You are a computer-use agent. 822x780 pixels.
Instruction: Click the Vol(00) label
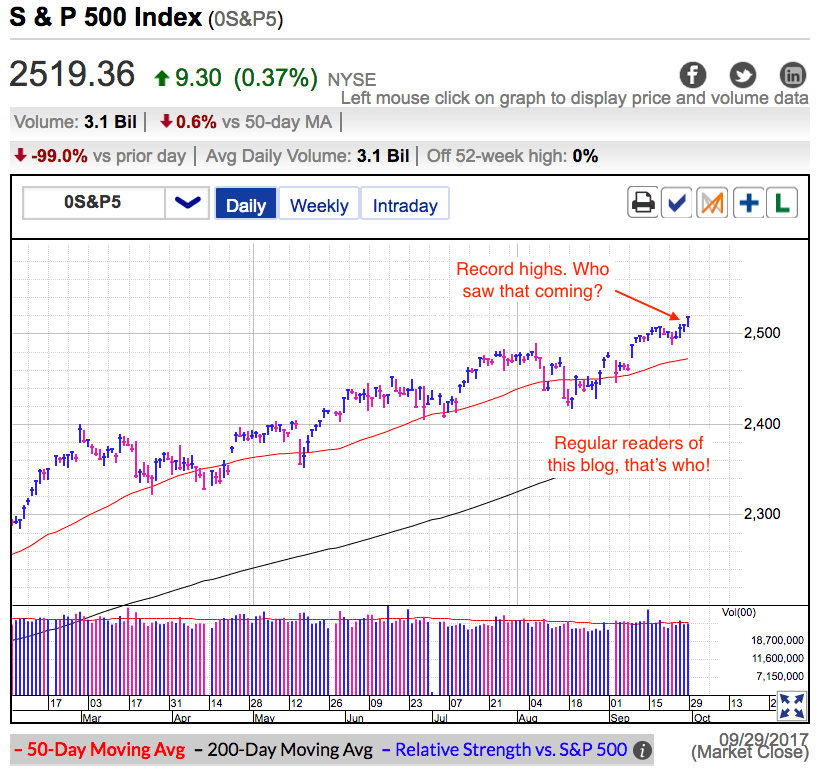coord(739,612)
